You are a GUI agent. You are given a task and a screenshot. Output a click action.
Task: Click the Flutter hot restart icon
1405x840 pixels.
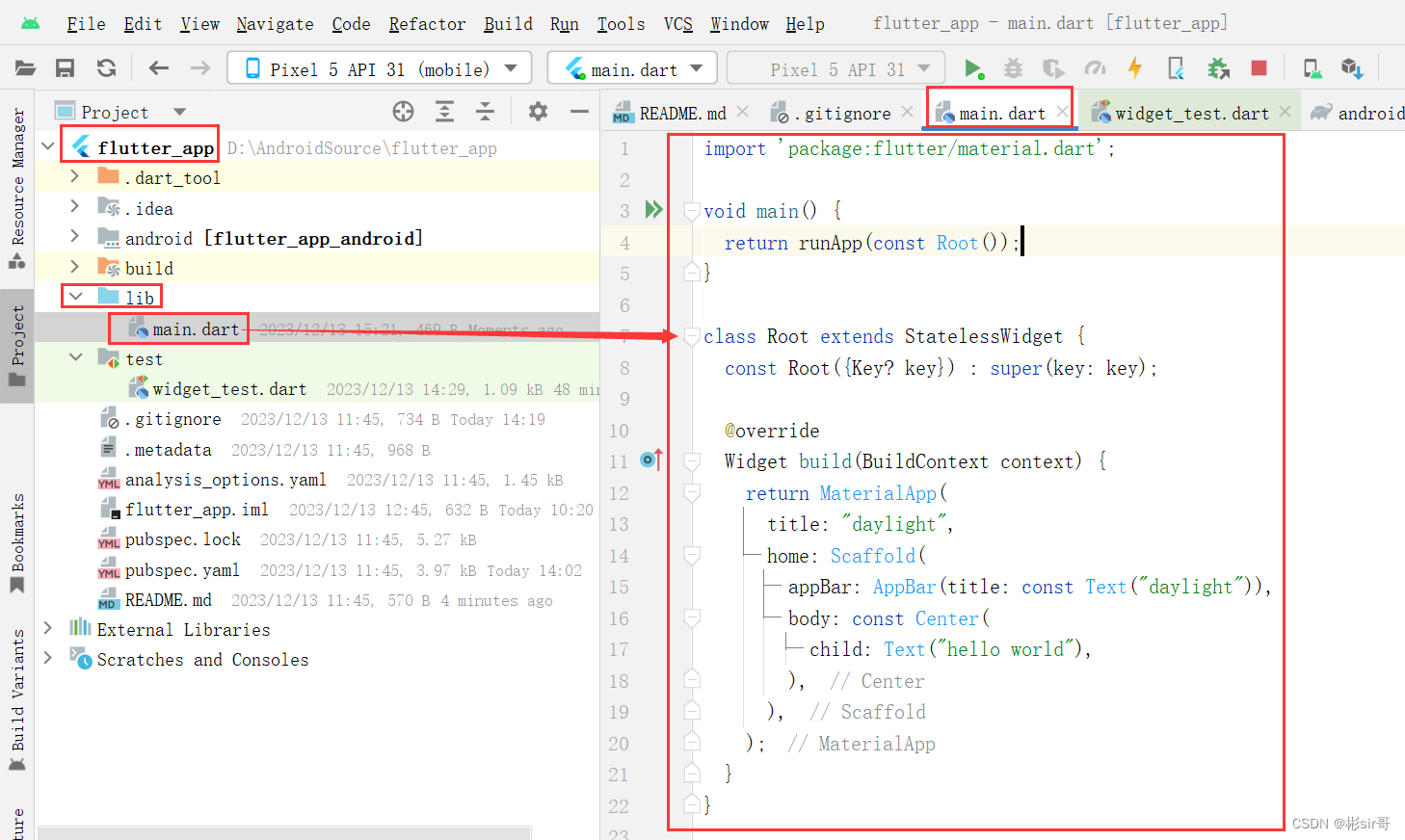click(1176, 68)
